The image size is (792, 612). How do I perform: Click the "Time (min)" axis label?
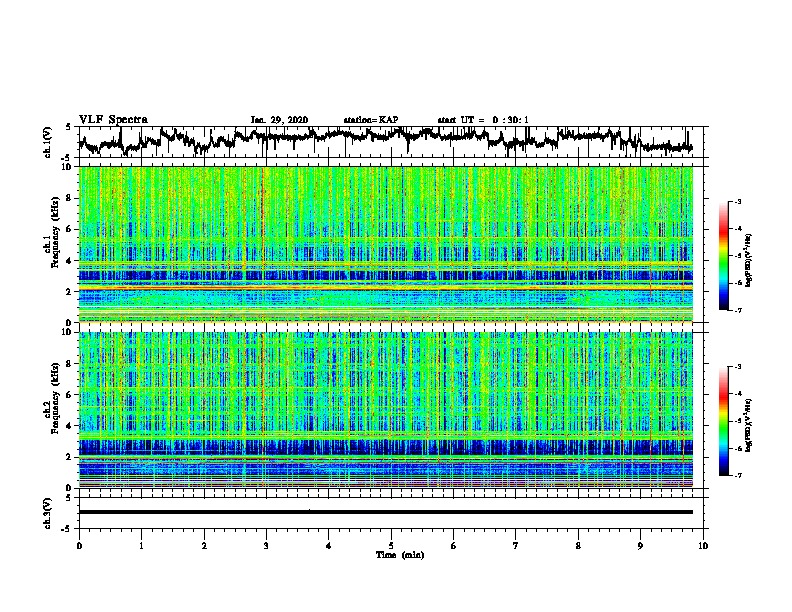(400, 555)
